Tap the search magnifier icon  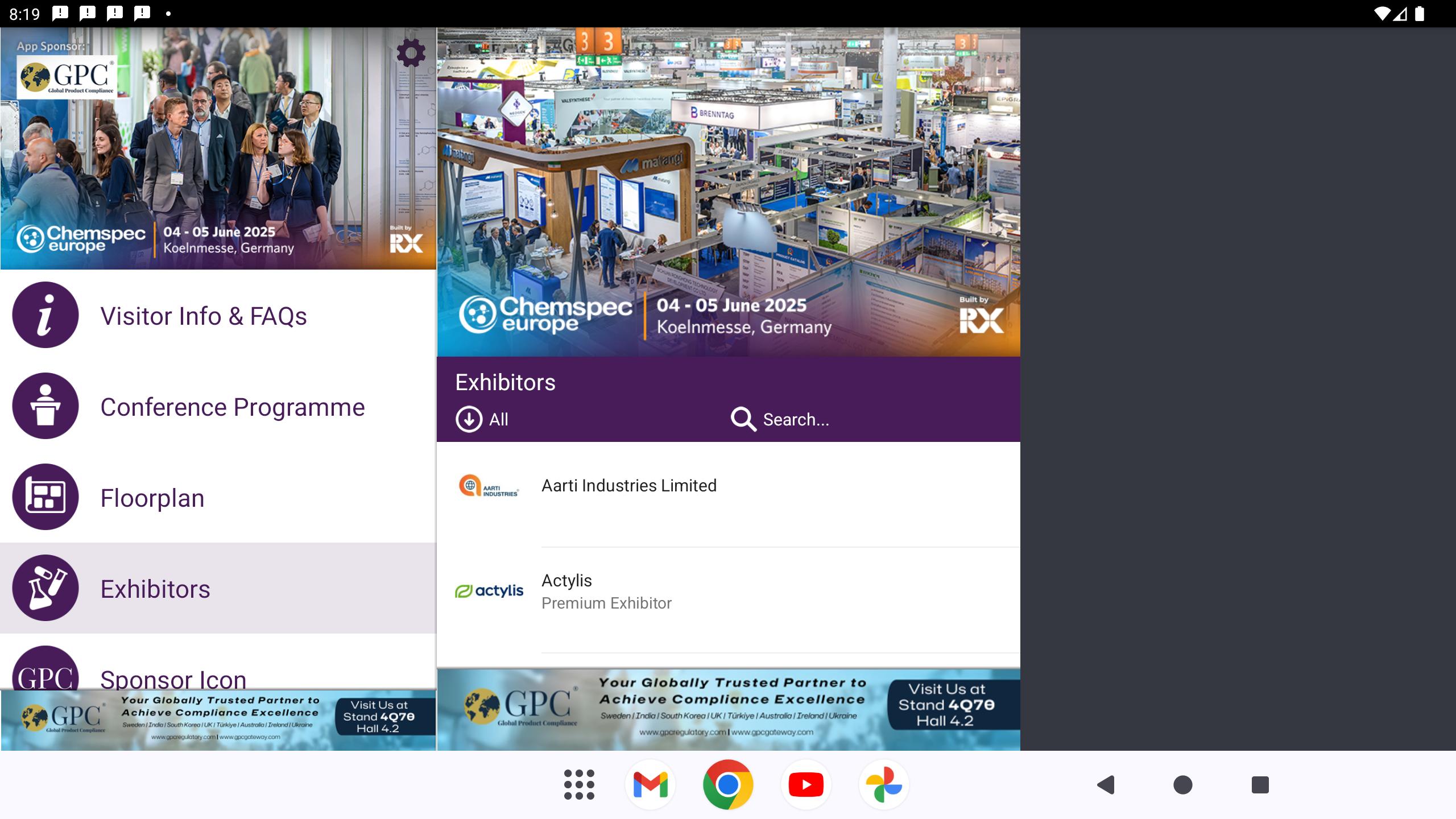click(743, 419)
